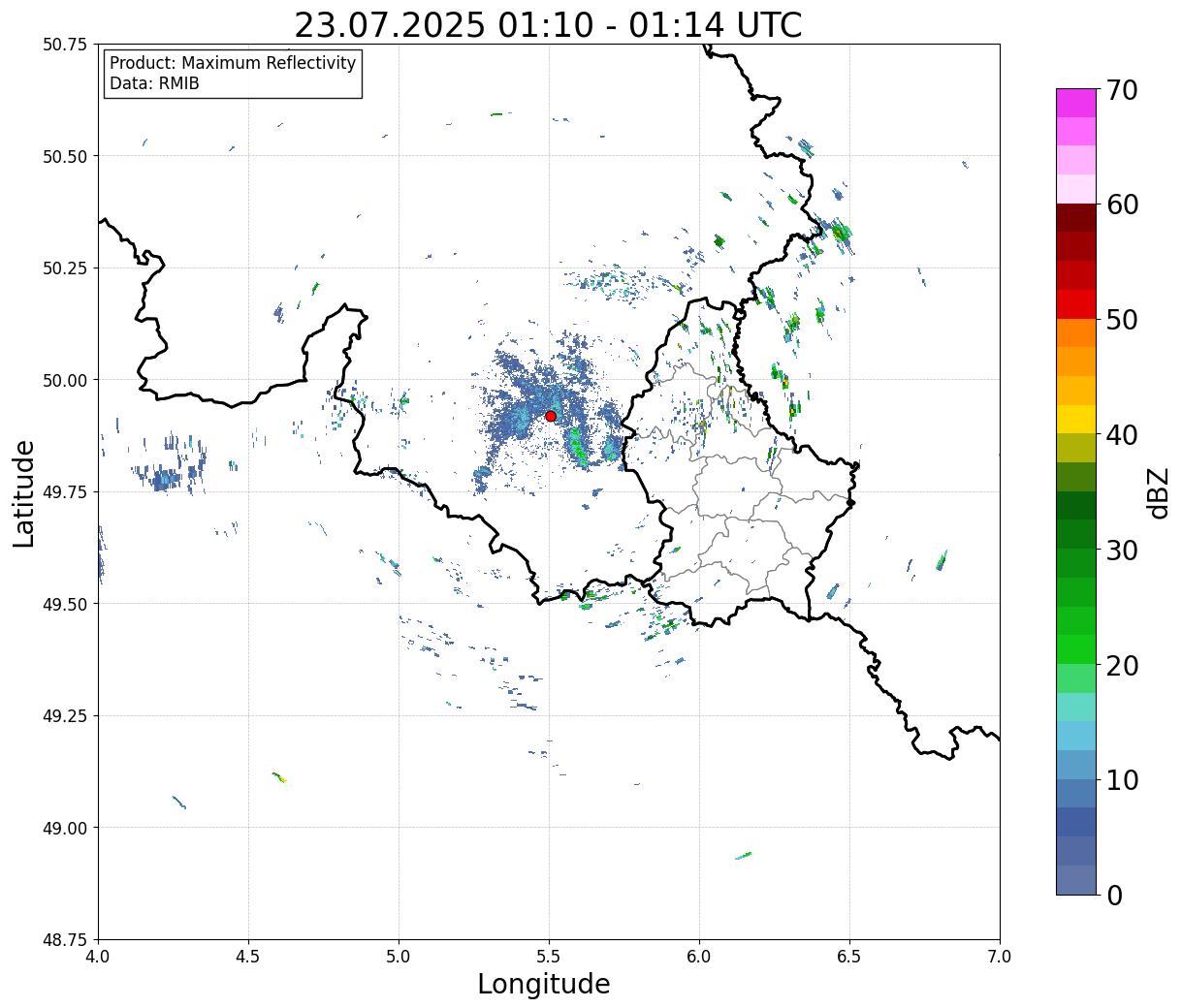1182x1008 pixels.
Task: Click the red radar location marker
Action: 551,416
